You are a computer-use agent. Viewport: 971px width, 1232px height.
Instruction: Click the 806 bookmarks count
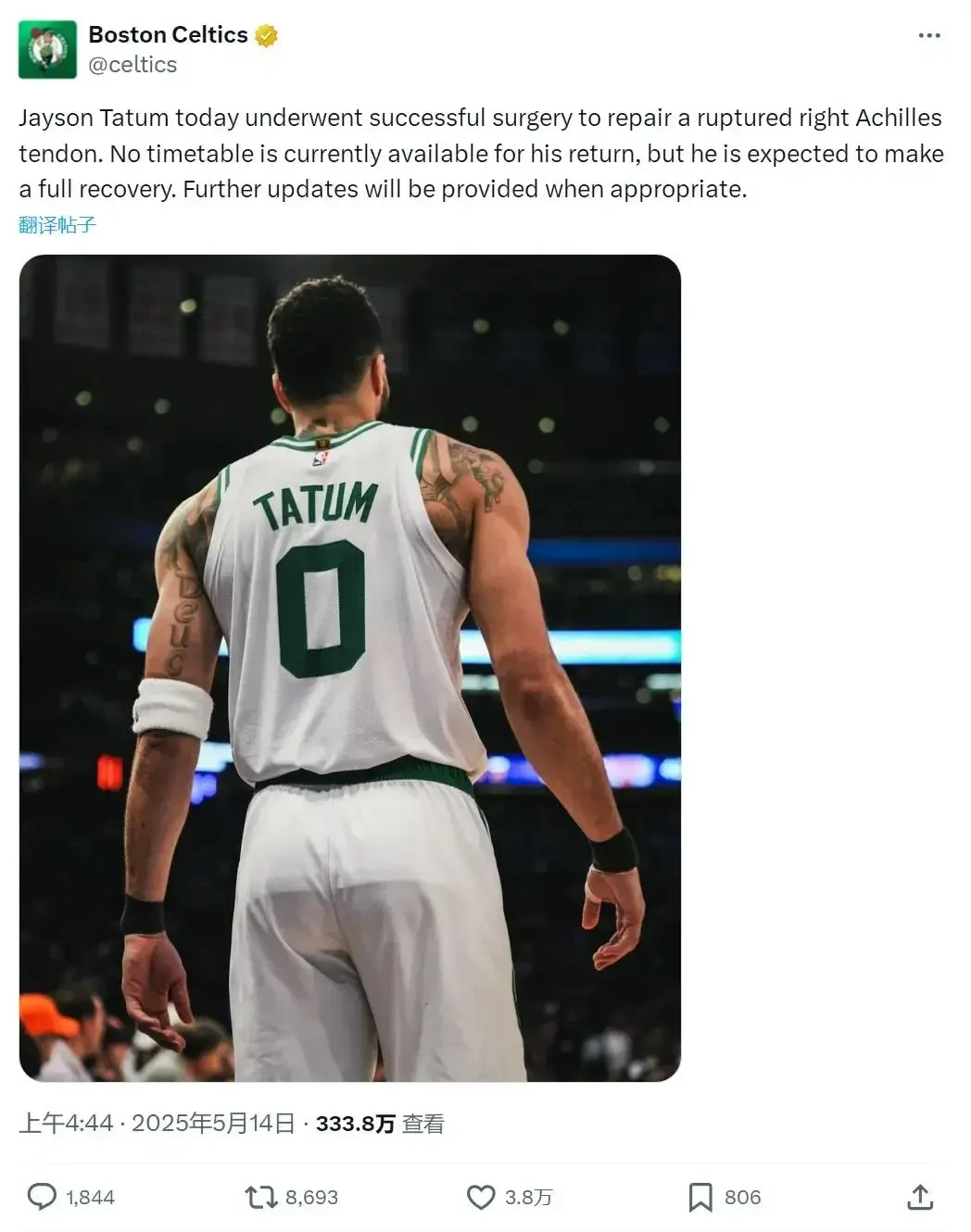(x=742, y=1198)
